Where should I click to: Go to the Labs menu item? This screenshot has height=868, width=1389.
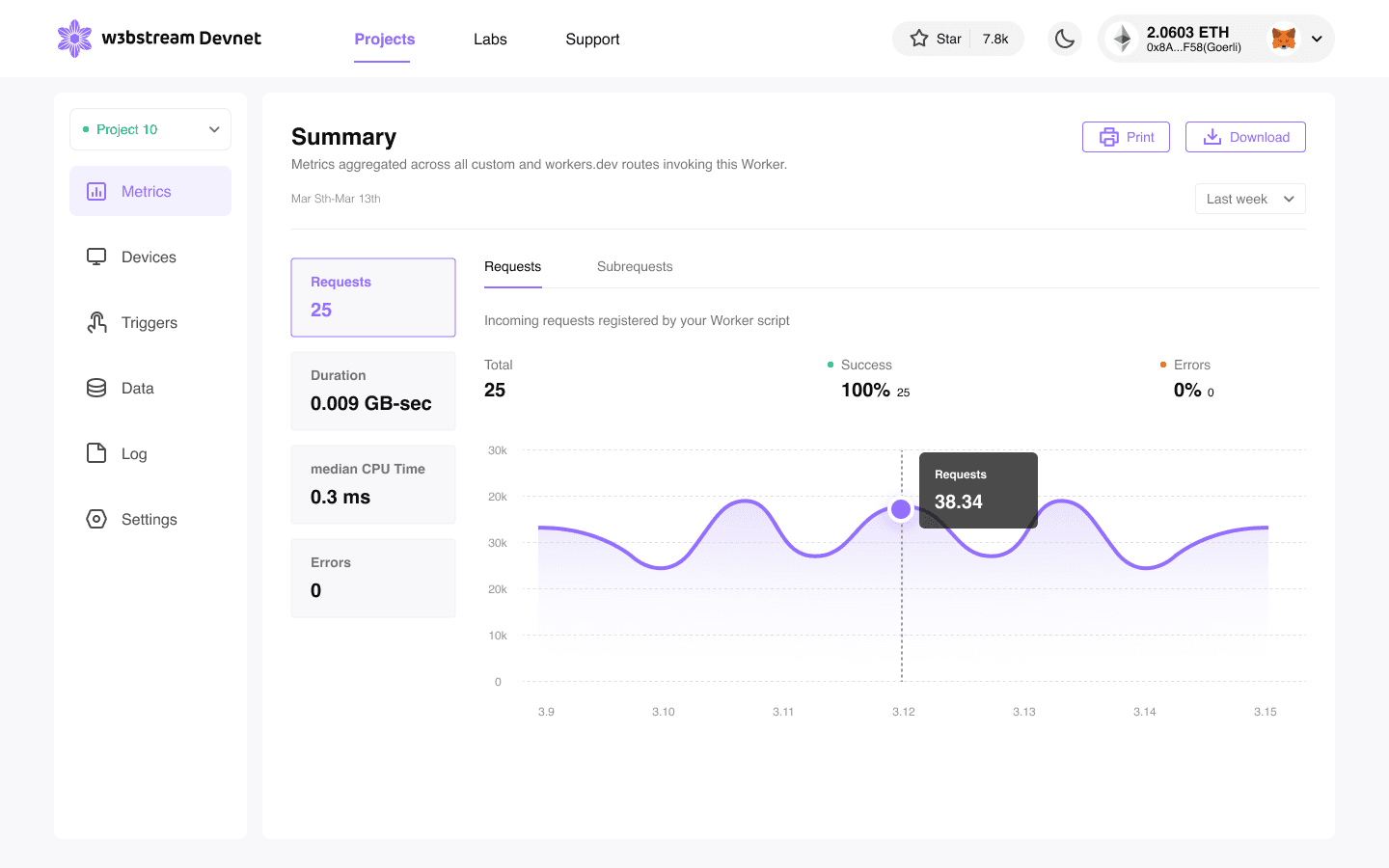[490, 39]
